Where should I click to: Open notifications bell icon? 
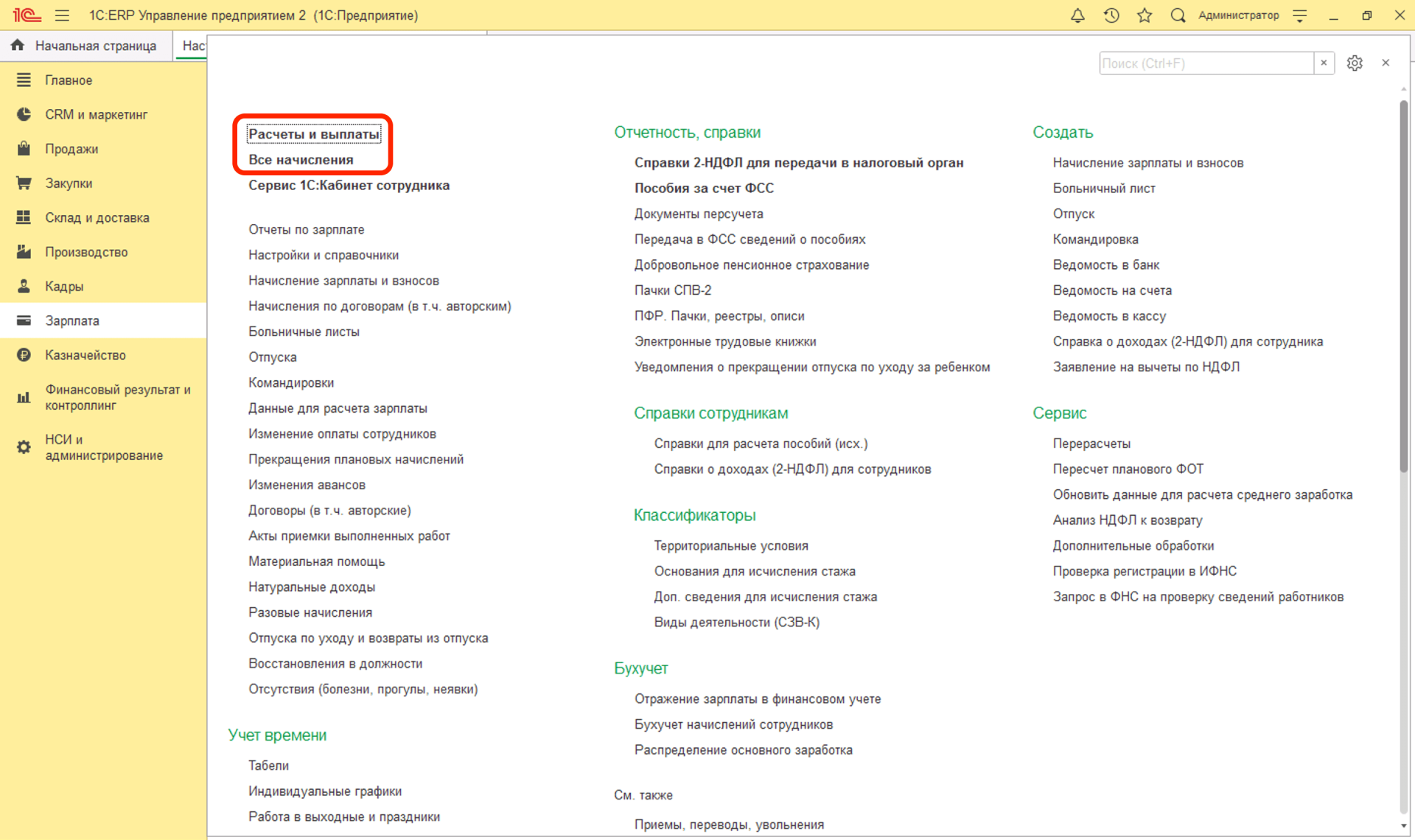point(1077,15)
